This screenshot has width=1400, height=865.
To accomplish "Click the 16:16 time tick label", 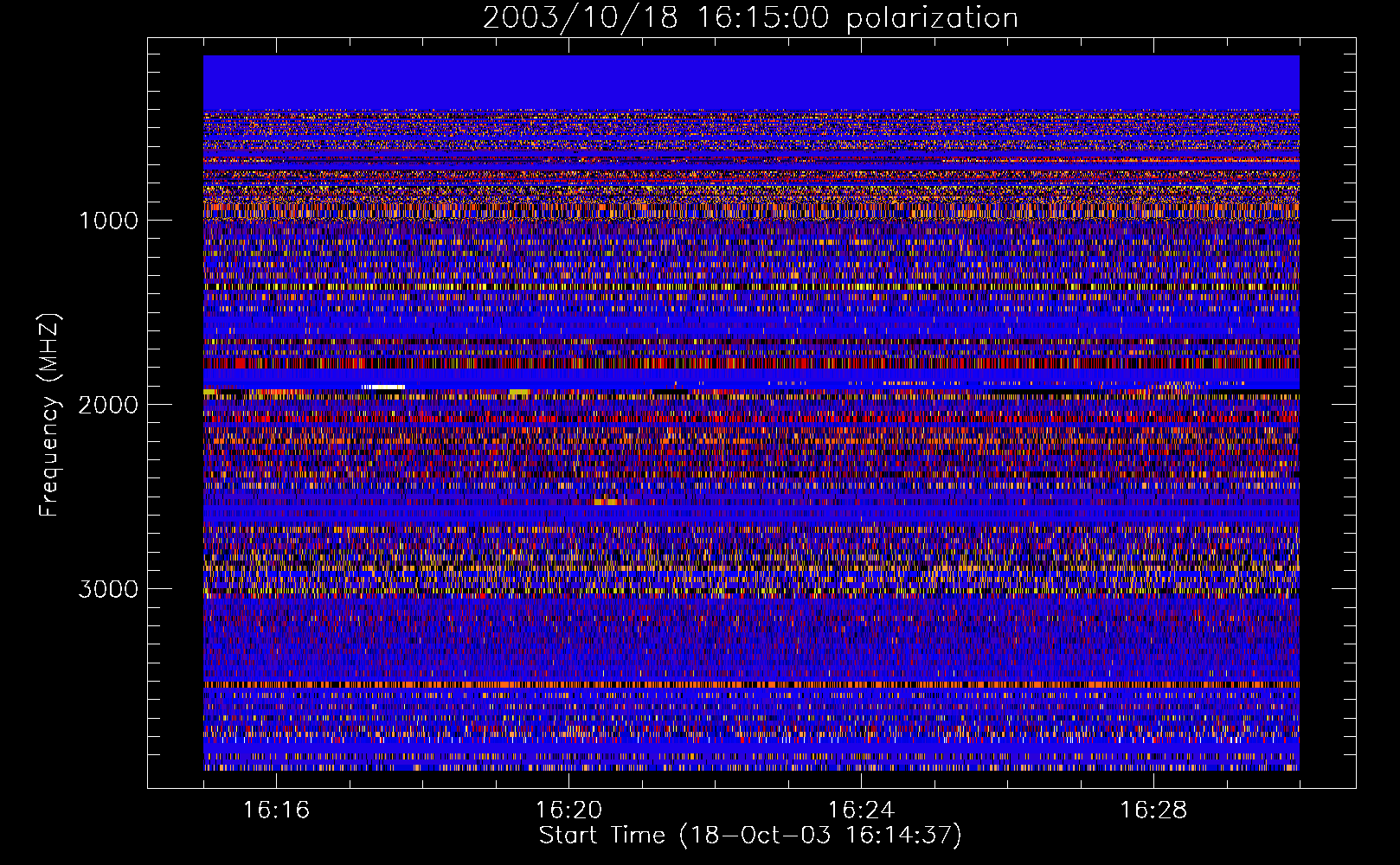I will pos(277,810).
